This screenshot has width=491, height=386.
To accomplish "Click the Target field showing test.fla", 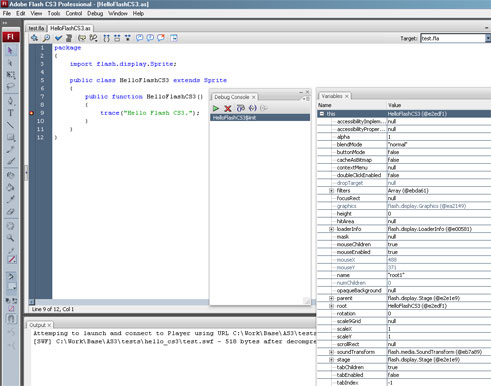I will click(x=453, y=38).
